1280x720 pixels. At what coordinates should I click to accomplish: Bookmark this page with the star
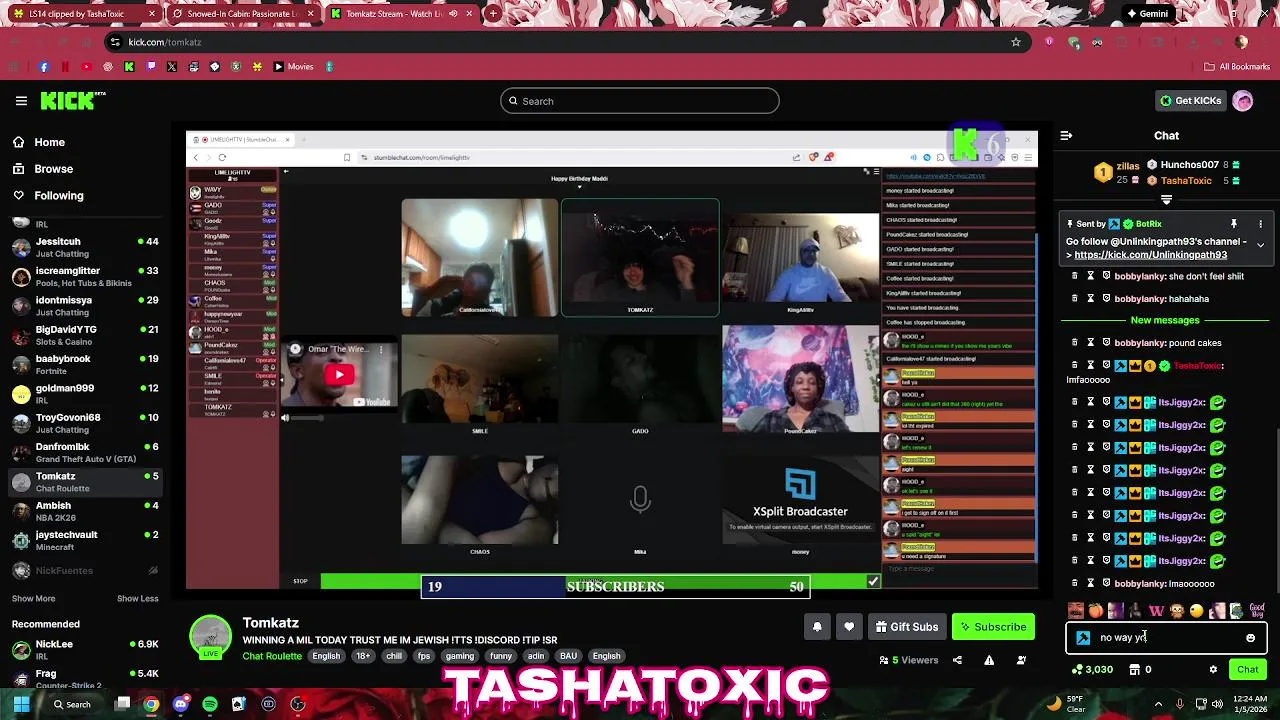(1016, 42)
